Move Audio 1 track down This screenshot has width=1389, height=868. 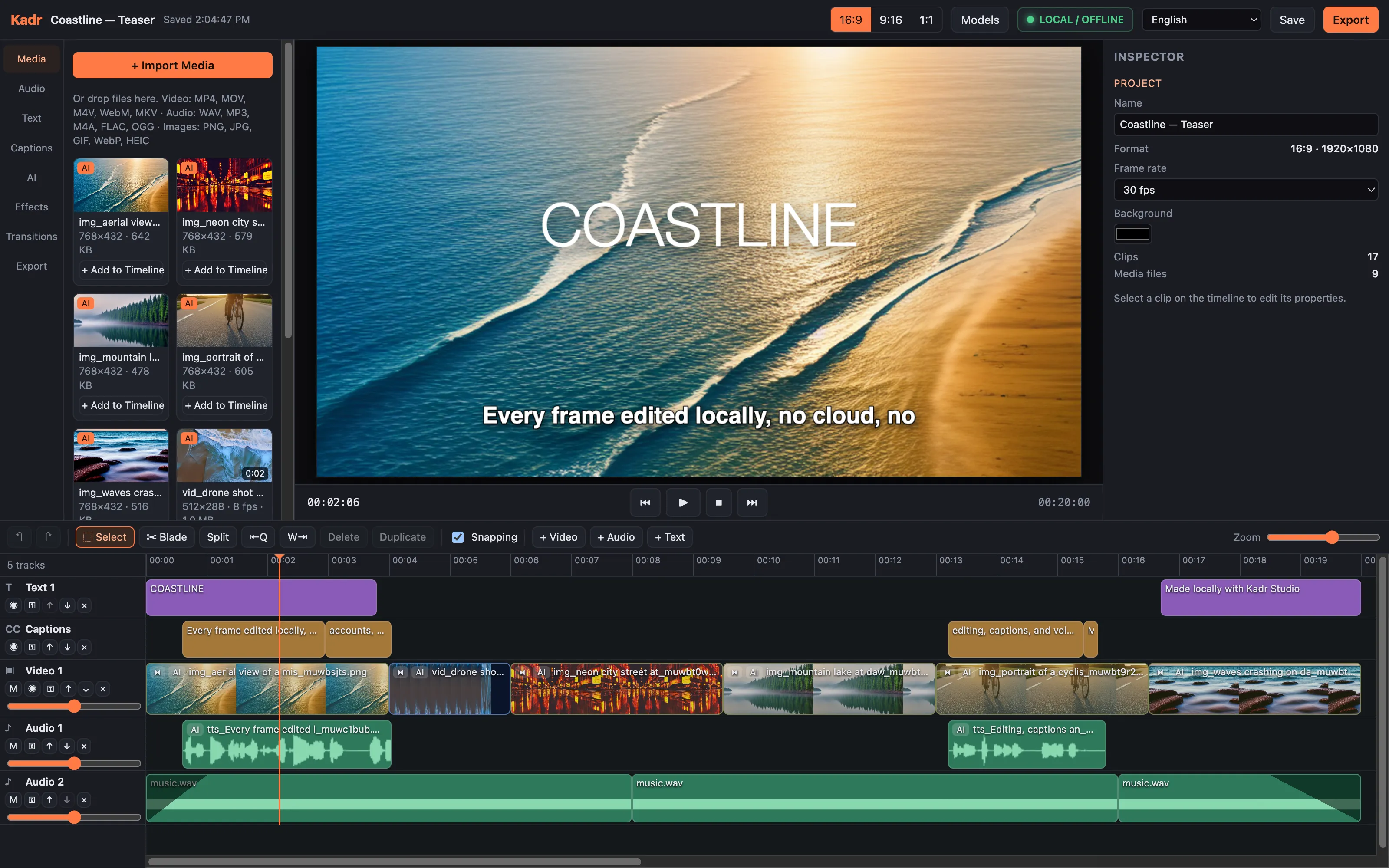point(66,746)
